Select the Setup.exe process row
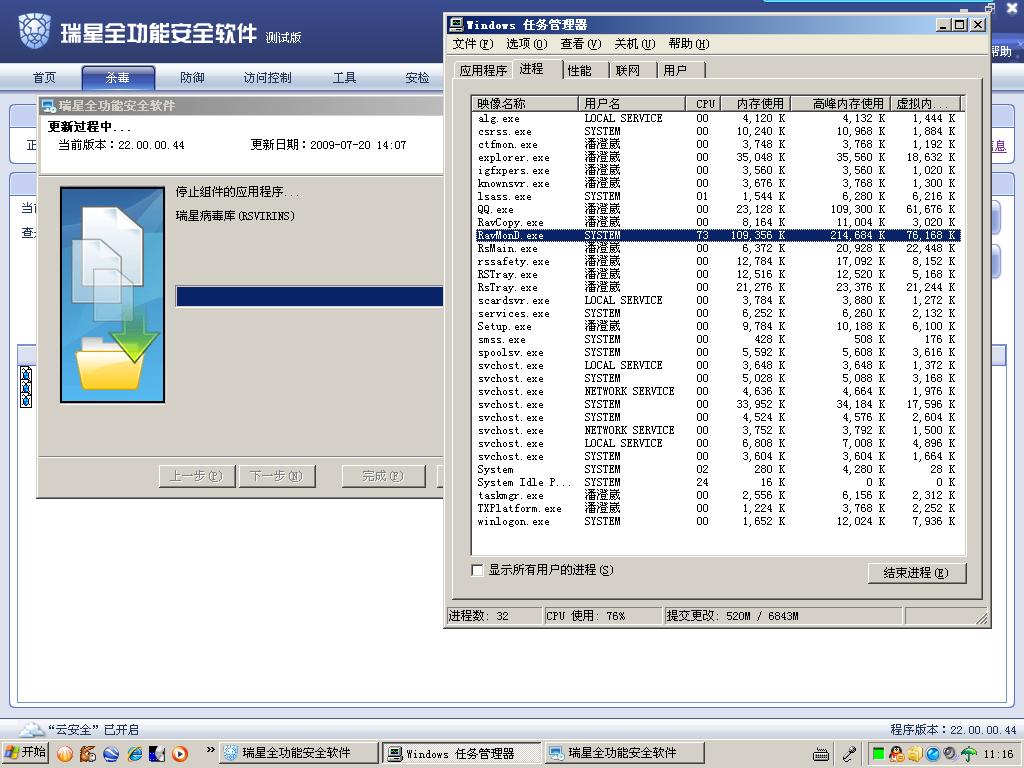This screenshot has width=1024, height=768. [x=718, y=327]
